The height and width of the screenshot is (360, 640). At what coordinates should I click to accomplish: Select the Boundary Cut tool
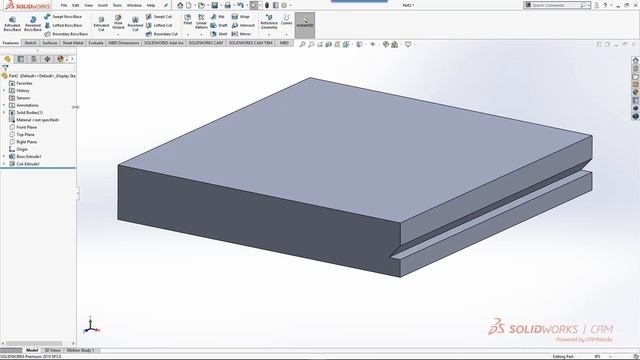[162, 34]
